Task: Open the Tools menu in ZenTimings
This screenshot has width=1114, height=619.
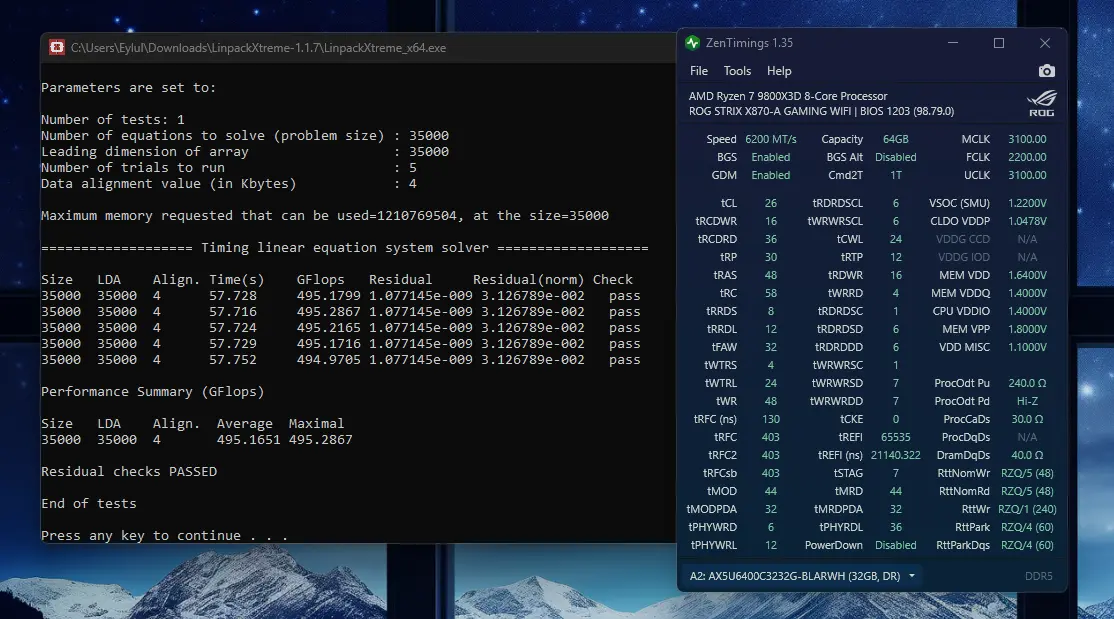Action: click(737, 71)
